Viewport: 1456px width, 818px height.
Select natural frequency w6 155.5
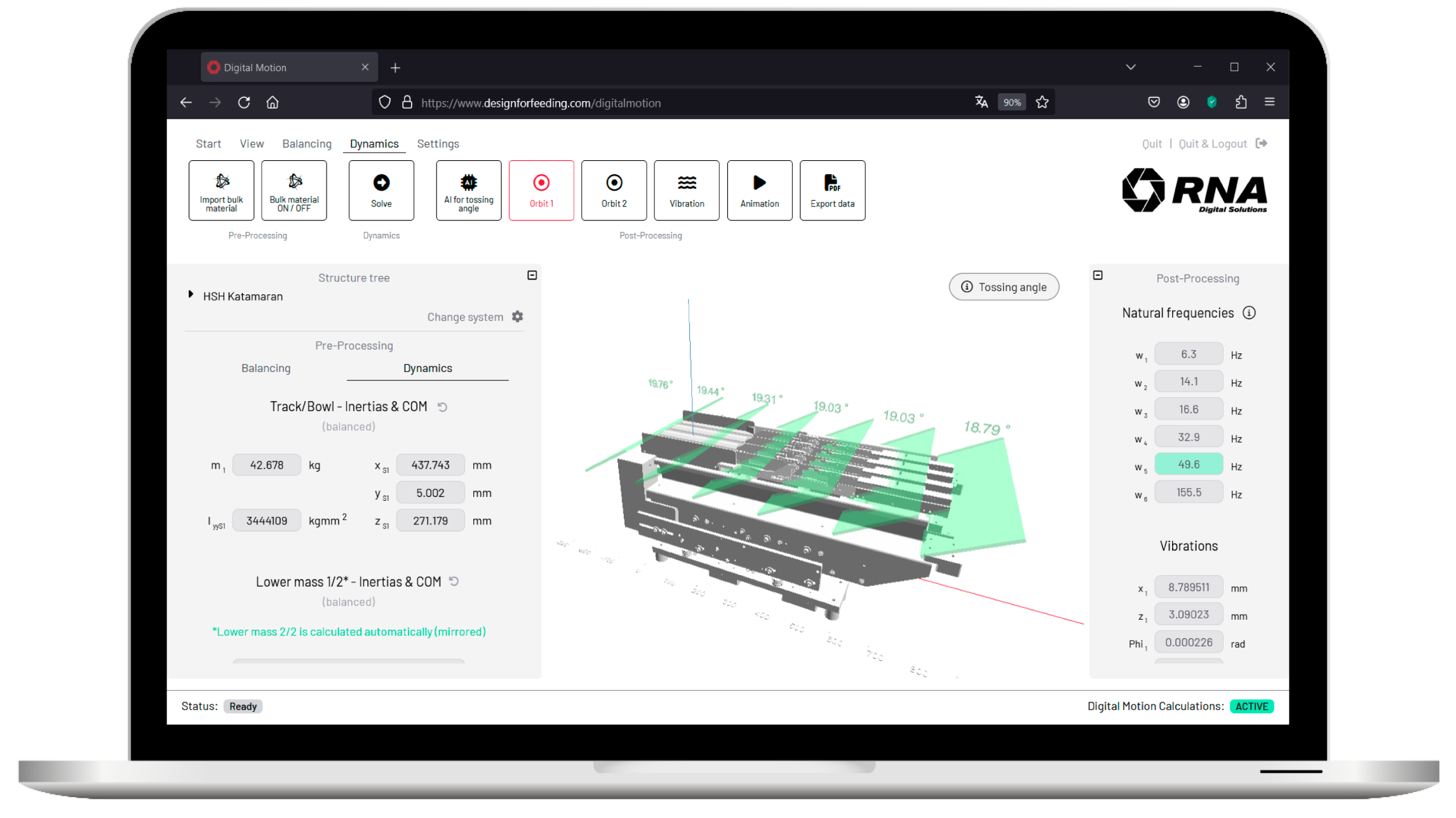(1189, 493)
